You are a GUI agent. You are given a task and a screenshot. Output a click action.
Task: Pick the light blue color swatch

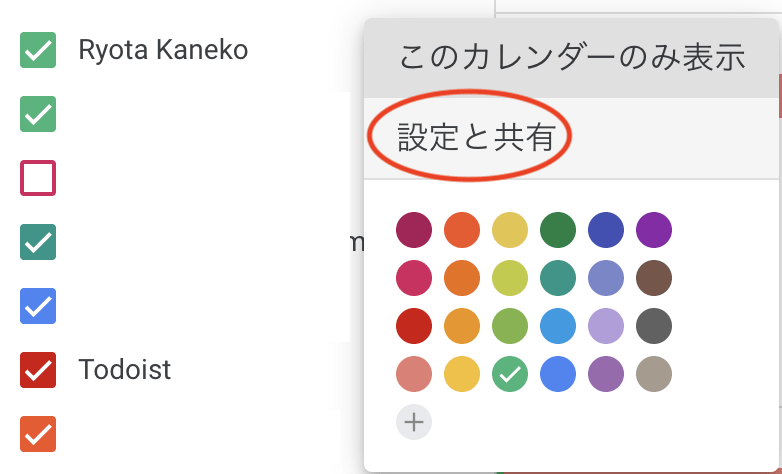pos(558,326)
